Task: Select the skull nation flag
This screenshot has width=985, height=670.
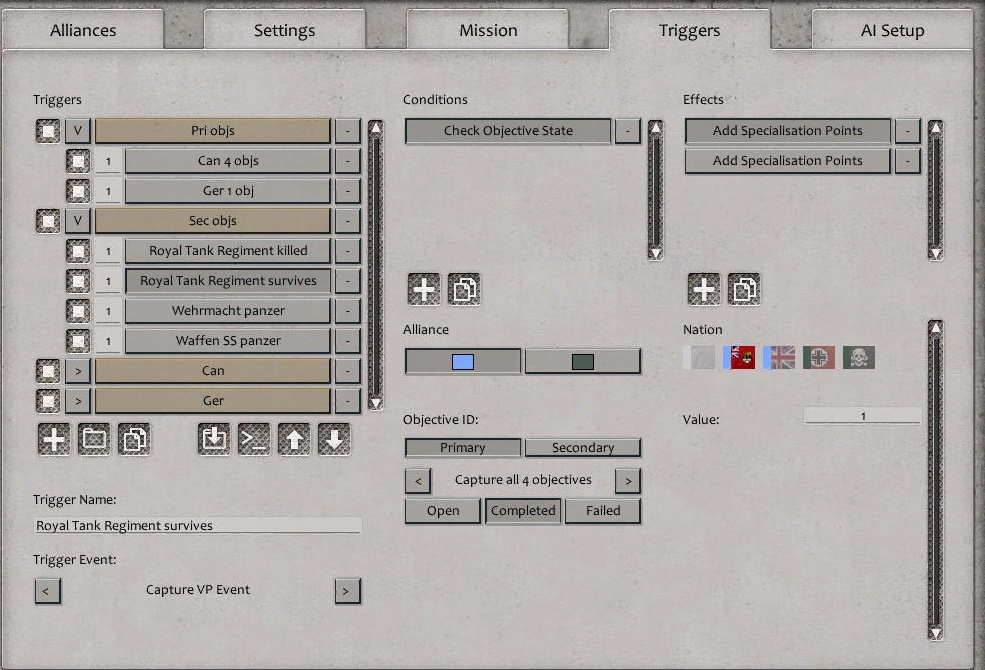Action: click(858, 356)
